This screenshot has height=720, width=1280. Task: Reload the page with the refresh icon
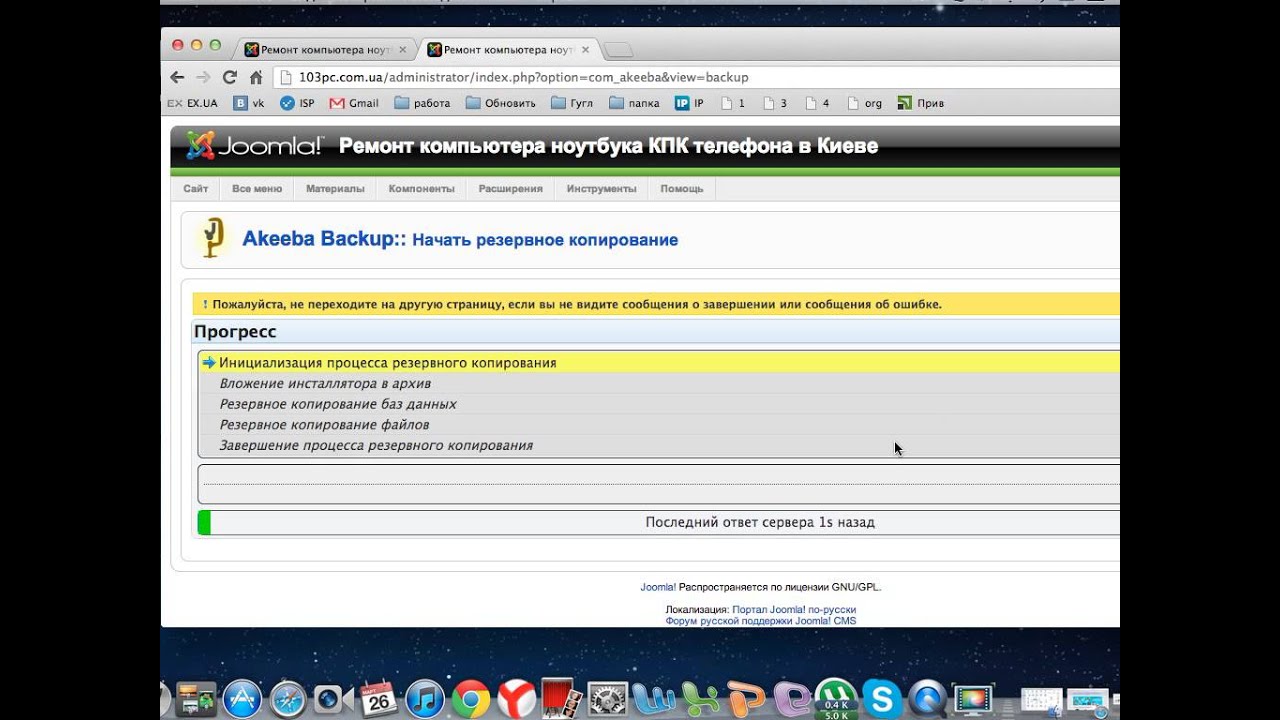230,77
